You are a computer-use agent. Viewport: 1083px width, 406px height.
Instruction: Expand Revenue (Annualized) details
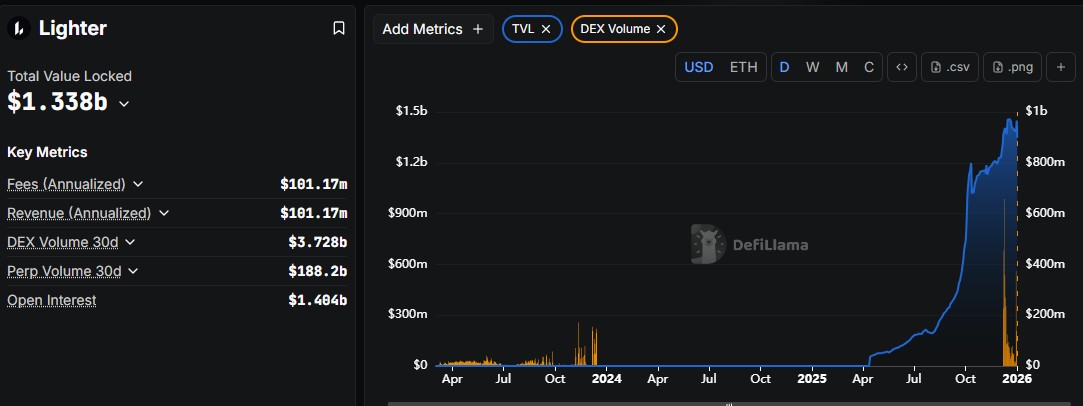[x=164, y=213]
